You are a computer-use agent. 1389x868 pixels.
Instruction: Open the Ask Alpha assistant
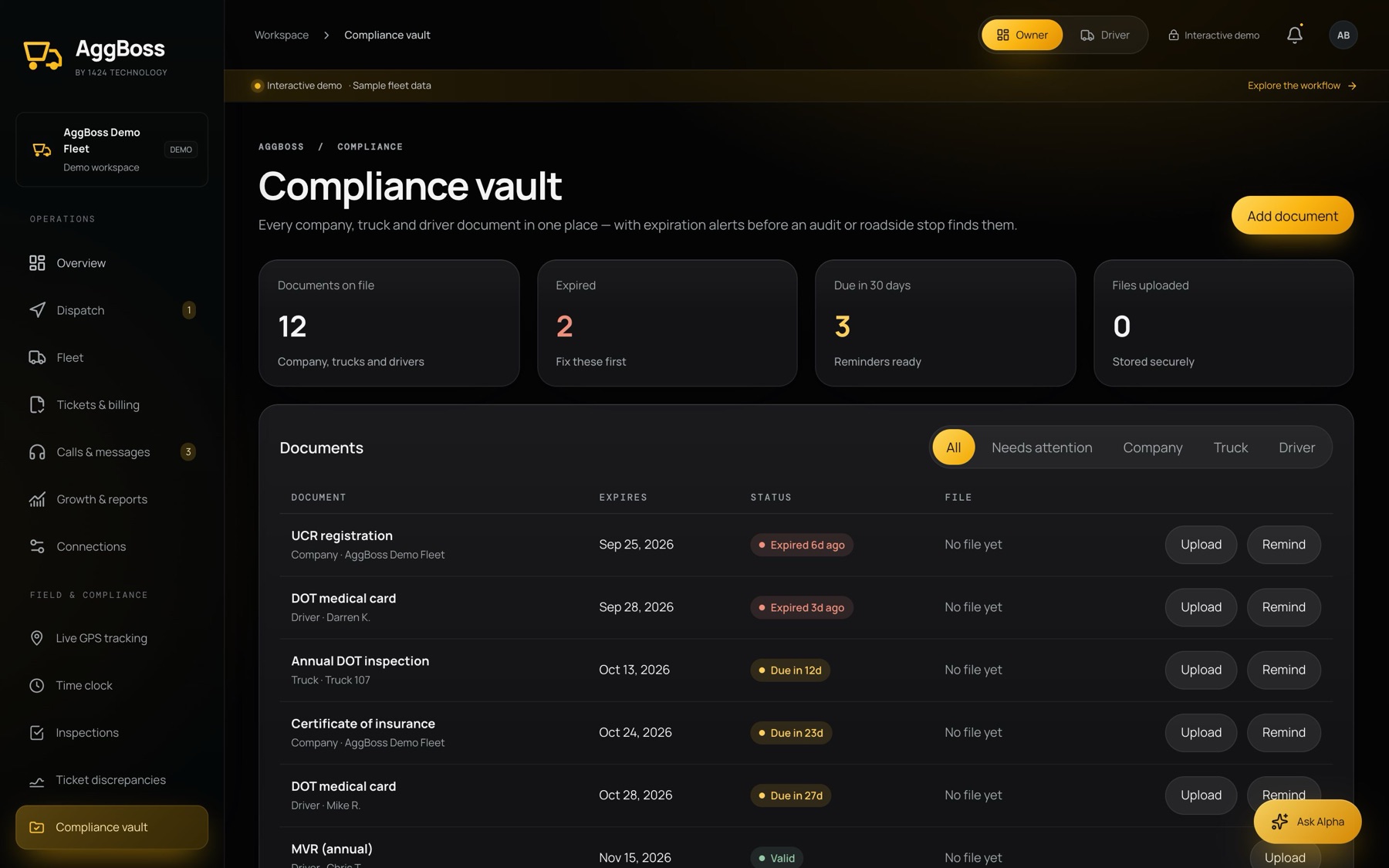(x=1307, y=822)
